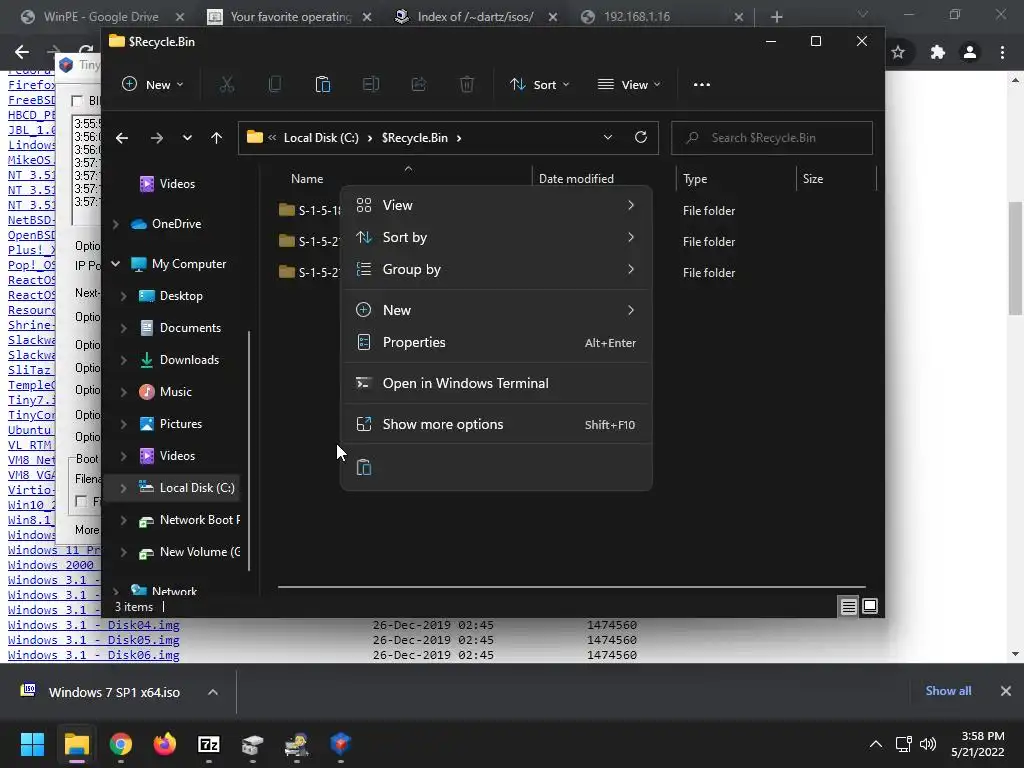1024x768 pixels.
Task: Click Show all downloads link
Action: 948,691
